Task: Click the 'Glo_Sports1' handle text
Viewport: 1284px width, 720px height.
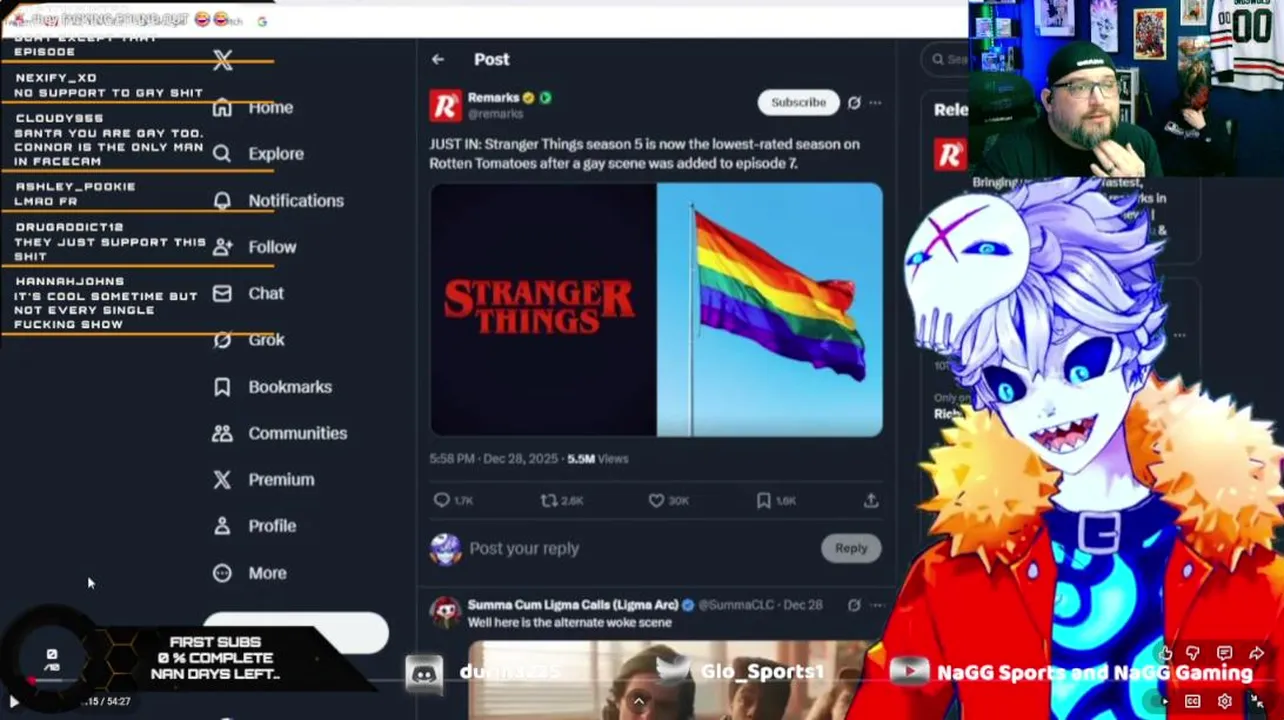Action: pyautogui.click(x=763, y=672)
